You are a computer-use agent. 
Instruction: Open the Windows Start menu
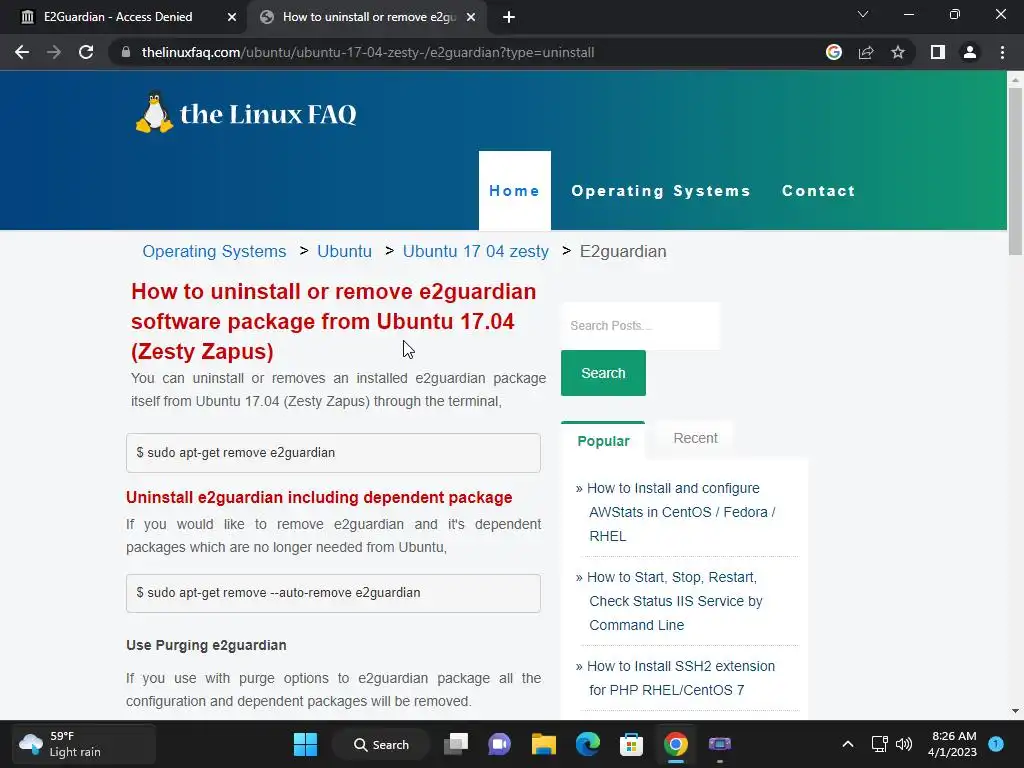pos(305,744)
